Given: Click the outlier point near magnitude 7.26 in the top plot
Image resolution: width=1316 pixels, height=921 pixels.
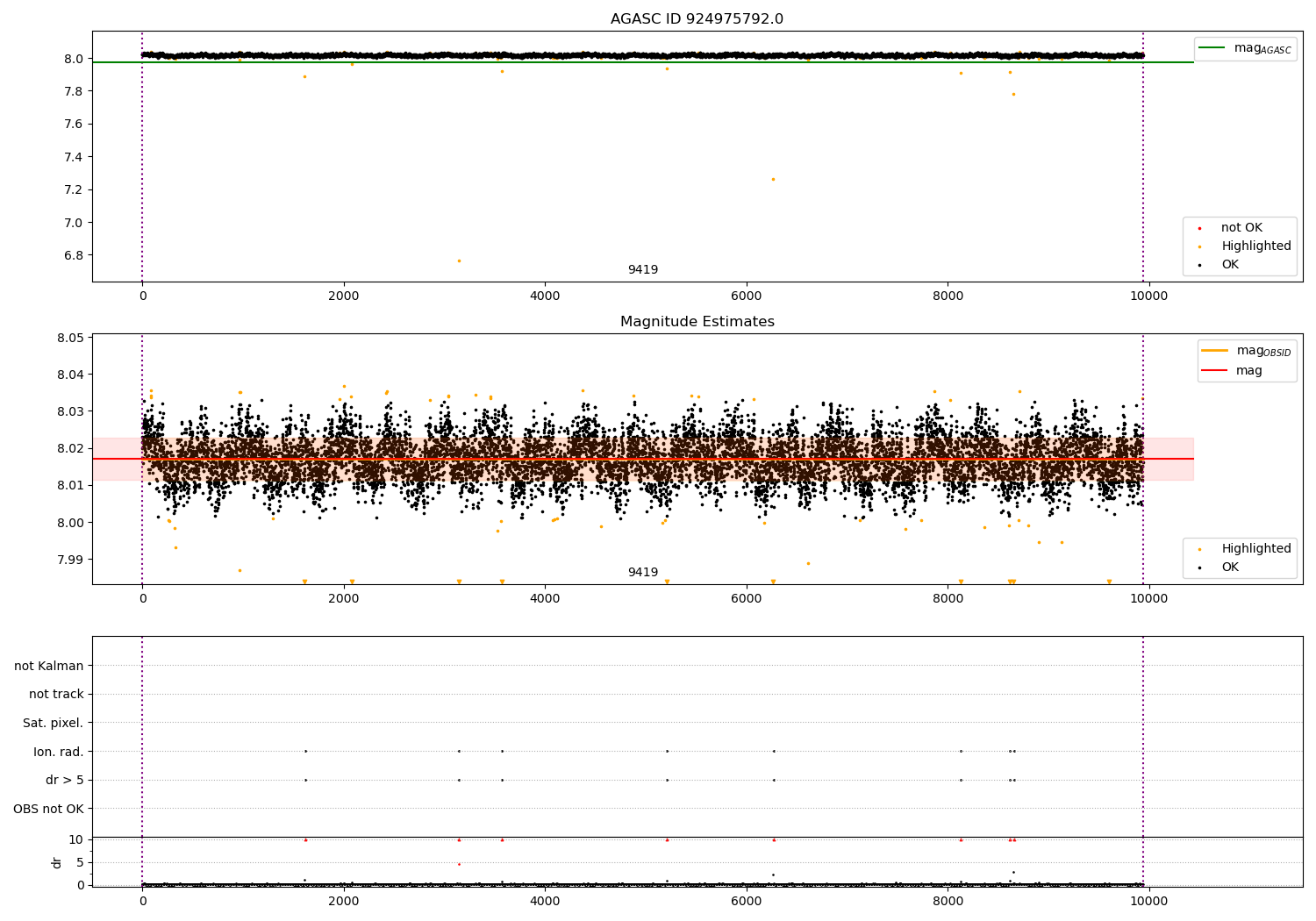Looking at the screenshot, I should [773, 179].
